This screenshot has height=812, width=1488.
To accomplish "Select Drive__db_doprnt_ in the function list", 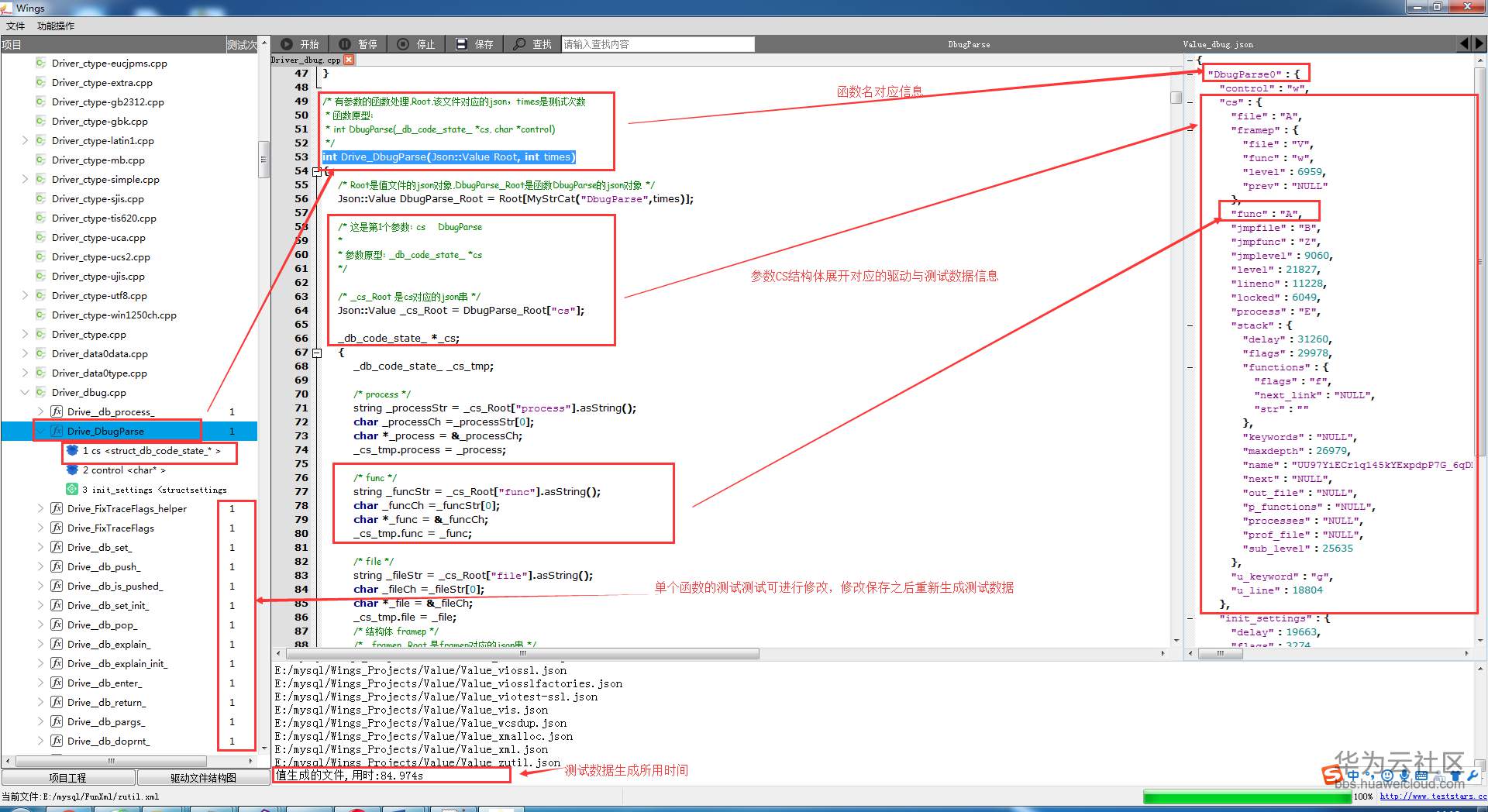I will coord(108,741).
